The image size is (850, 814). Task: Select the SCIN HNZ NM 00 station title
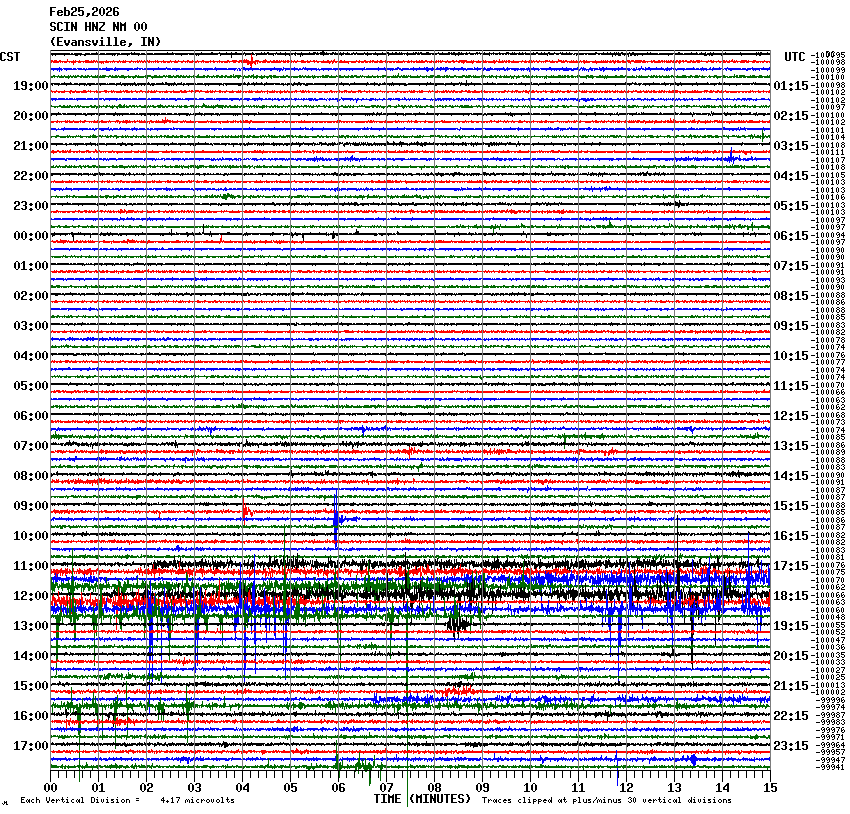[x=98, y=27]
